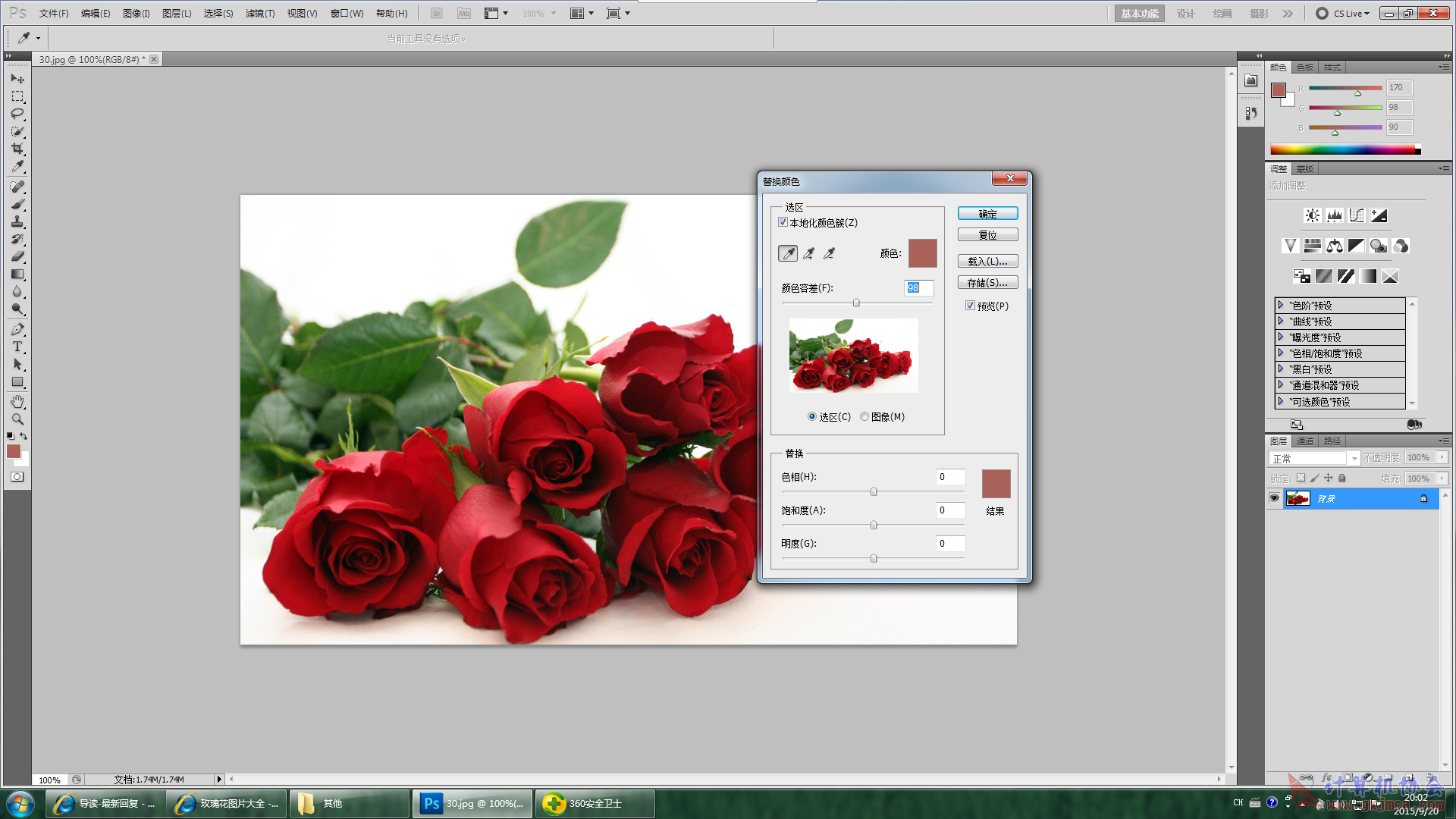1456x819 pixels.
Task: Toggle Quick Mask mode icon
Action: (17, 477)
